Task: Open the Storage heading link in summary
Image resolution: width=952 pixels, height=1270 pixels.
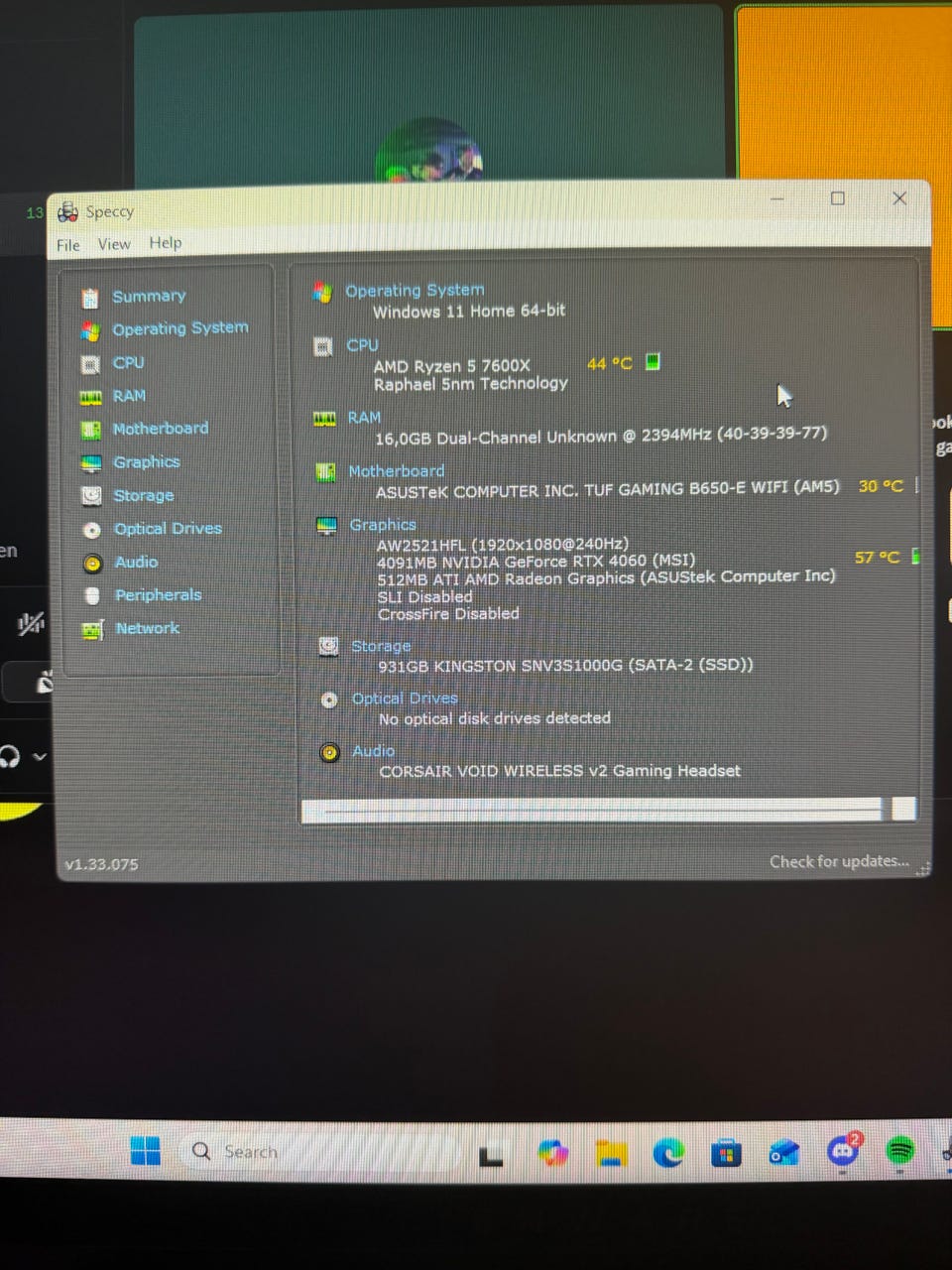Action: click(x=381, y=646)
